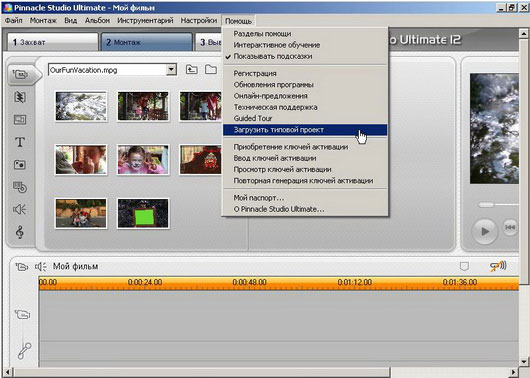530x378 pixels.
Task: Open the music section treble clef icon
Action: pyautogui.click(x=20, y=232)
